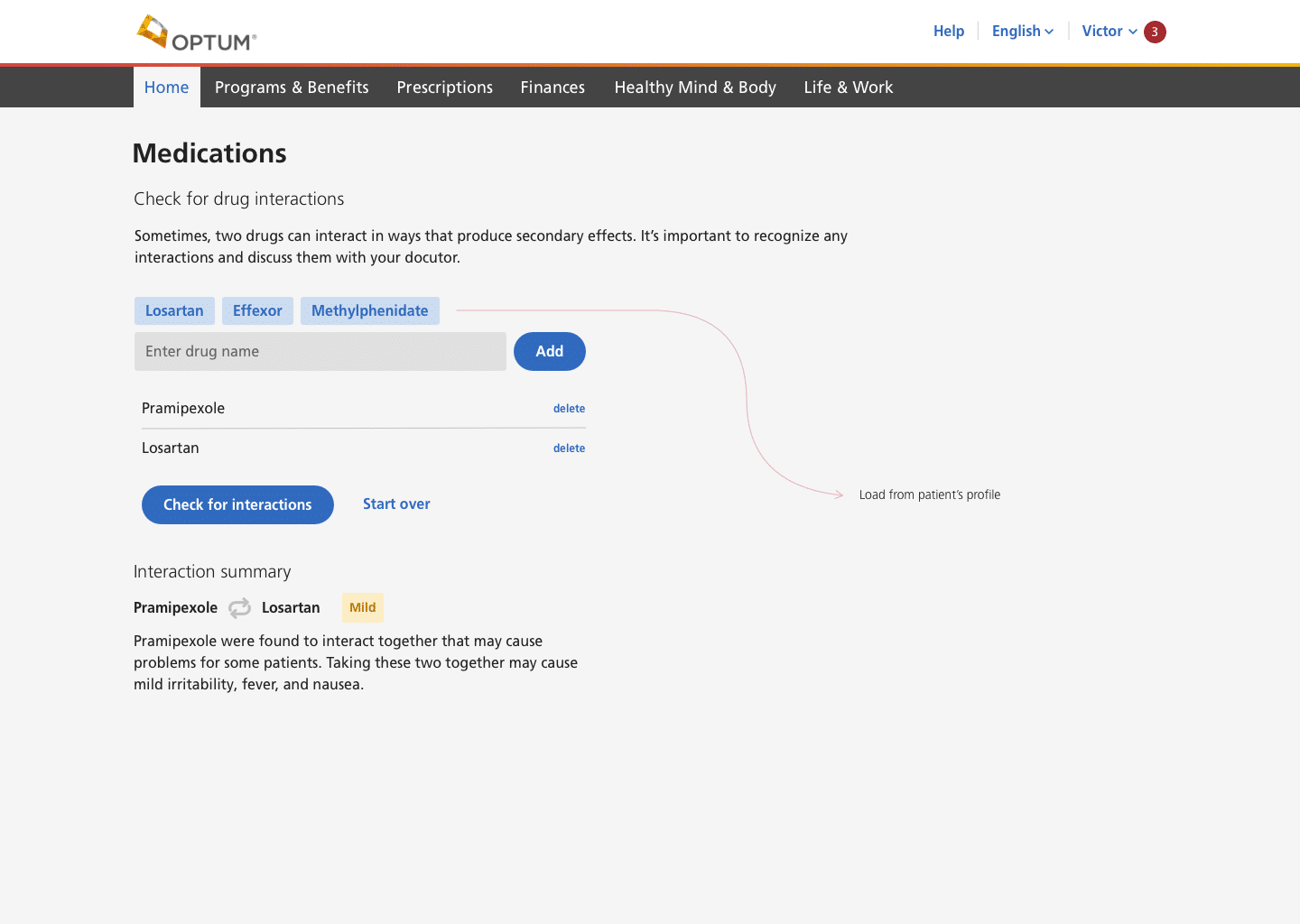Open the Programs & Benefits menu
The width and height of the screenshot is (1300, 924).
point(292,88)
